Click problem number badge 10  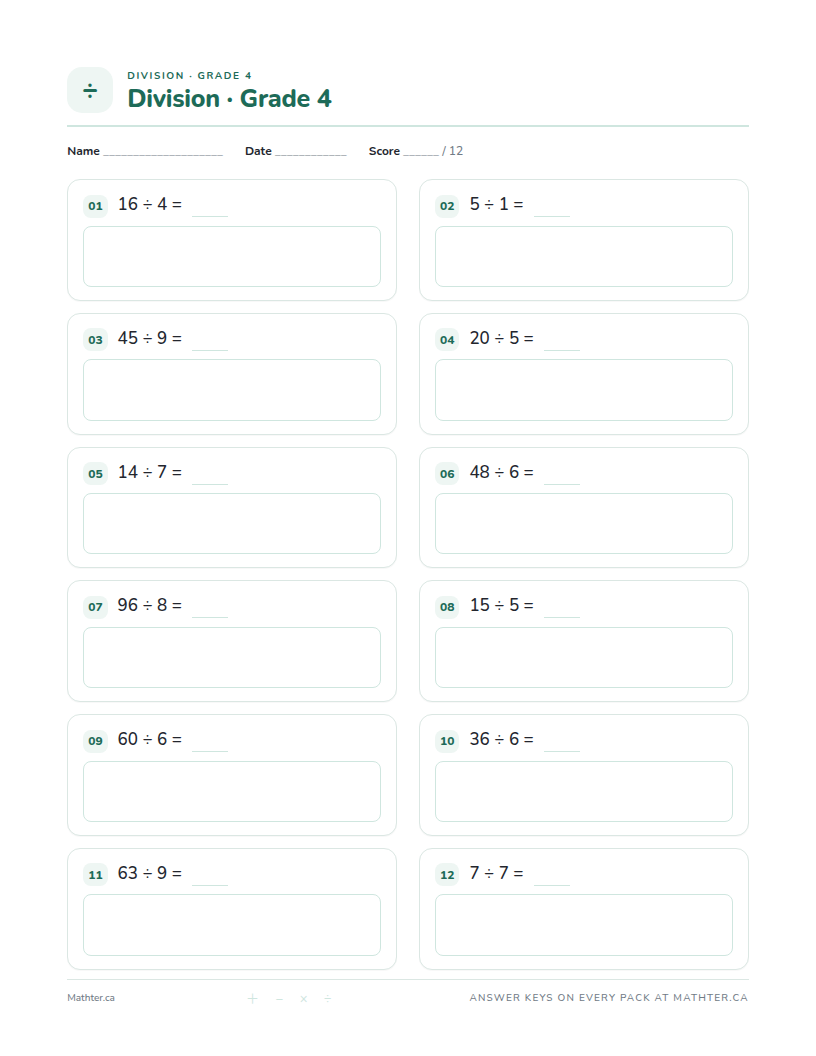(x=447, y=741)
